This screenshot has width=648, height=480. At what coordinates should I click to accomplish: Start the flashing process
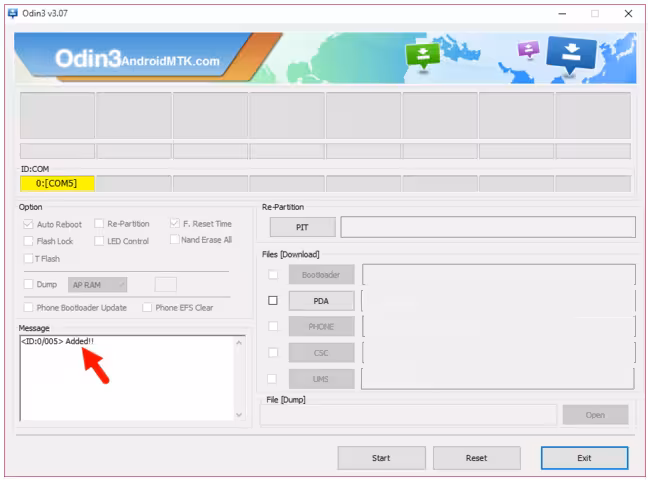(381, 458)
